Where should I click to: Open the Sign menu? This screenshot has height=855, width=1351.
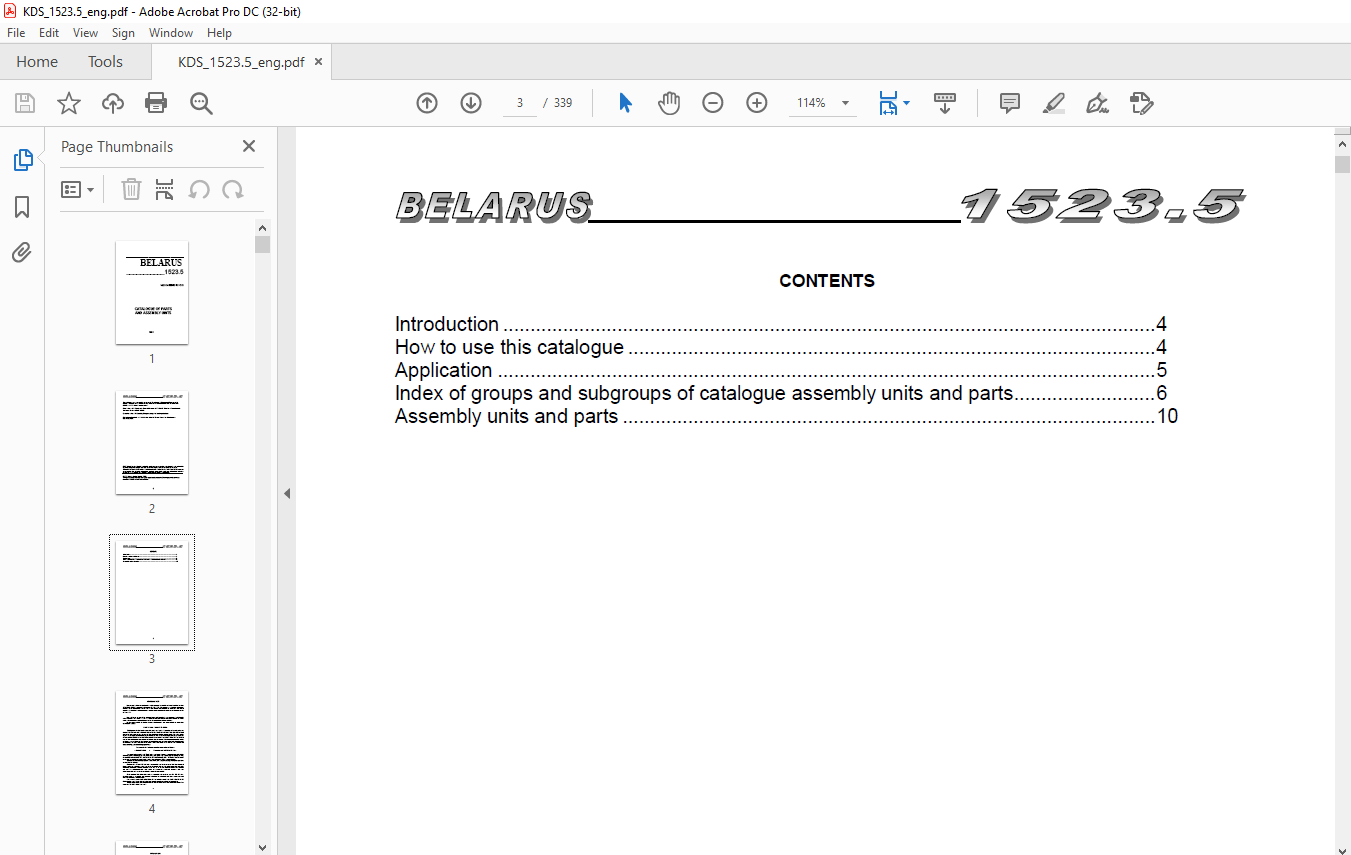point(123,33)
